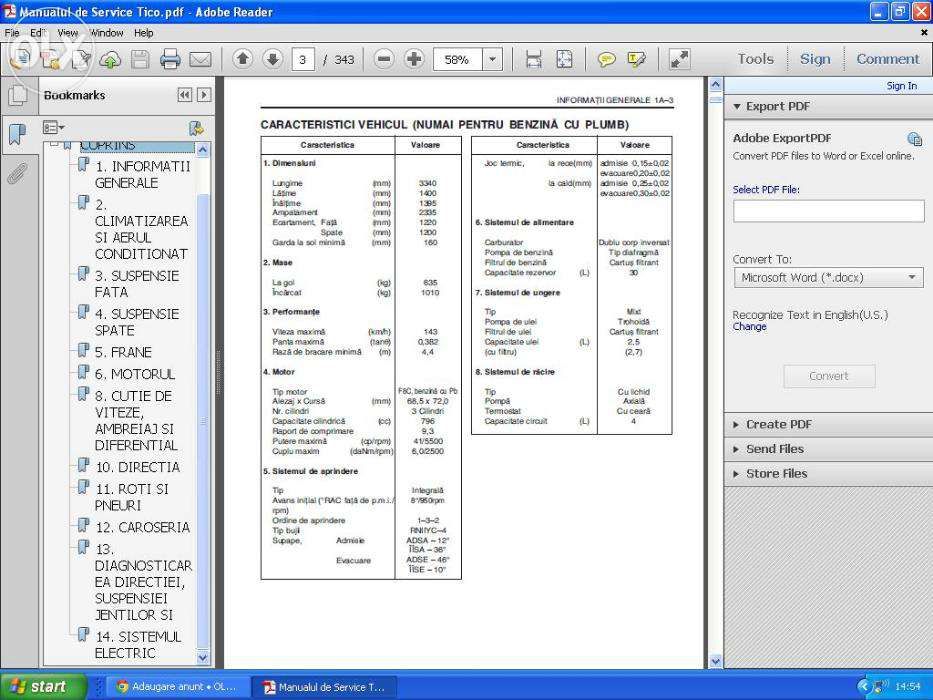
Task: Open the File menu
Action: [x=12, y=33]
